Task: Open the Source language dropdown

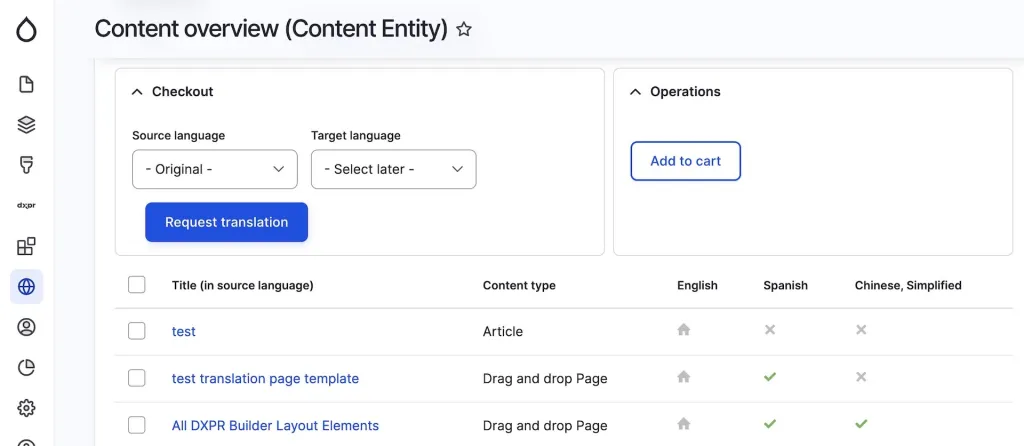Action: click(214, 169)
